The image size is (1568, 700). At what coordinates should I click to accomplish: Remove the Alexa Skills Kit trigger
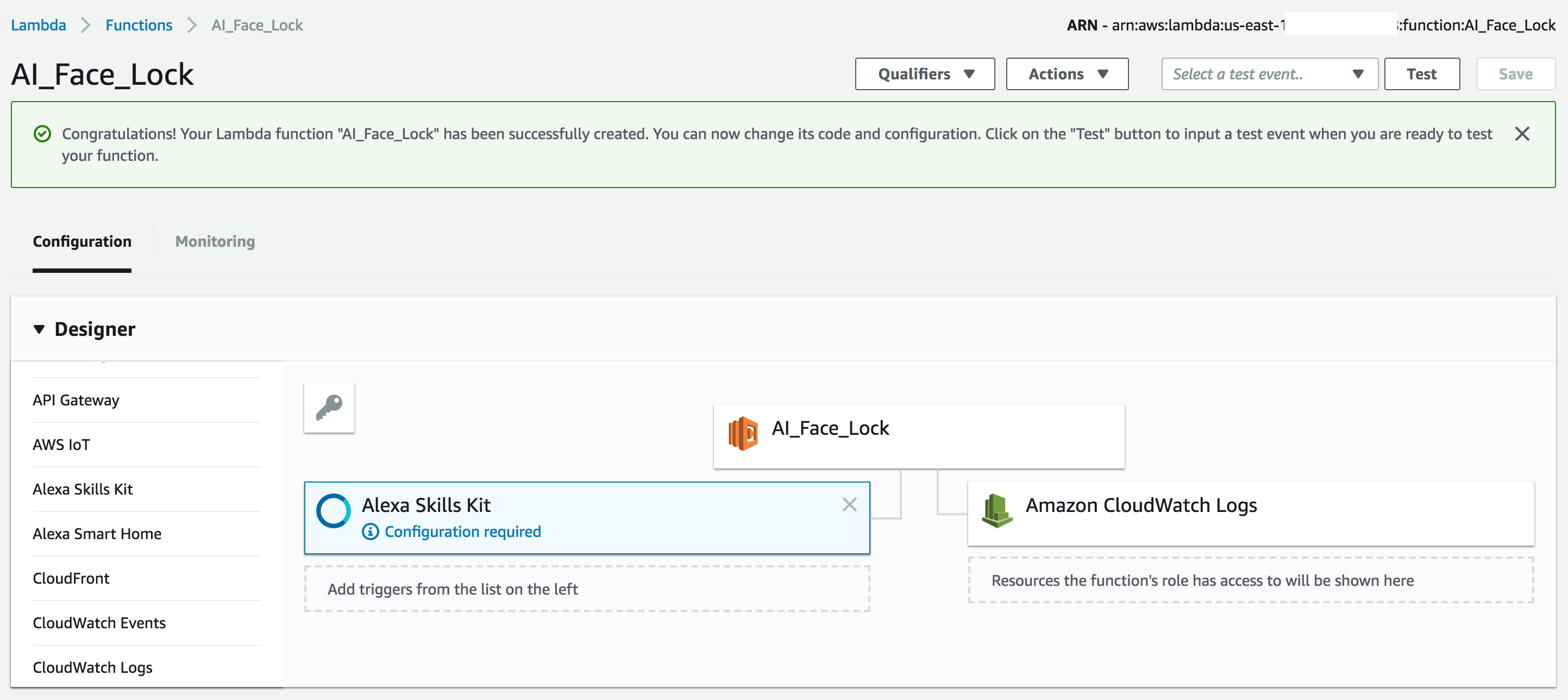click(x=849, y=504)
